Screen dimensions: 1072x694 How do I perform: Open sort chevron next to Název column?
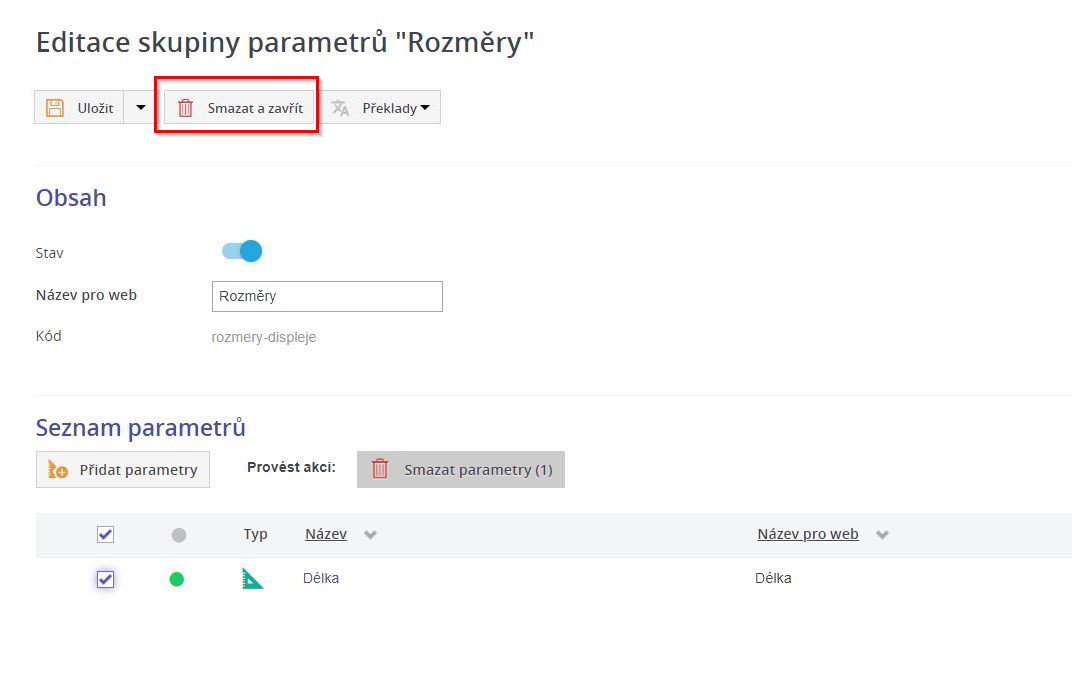coord(370,535)
